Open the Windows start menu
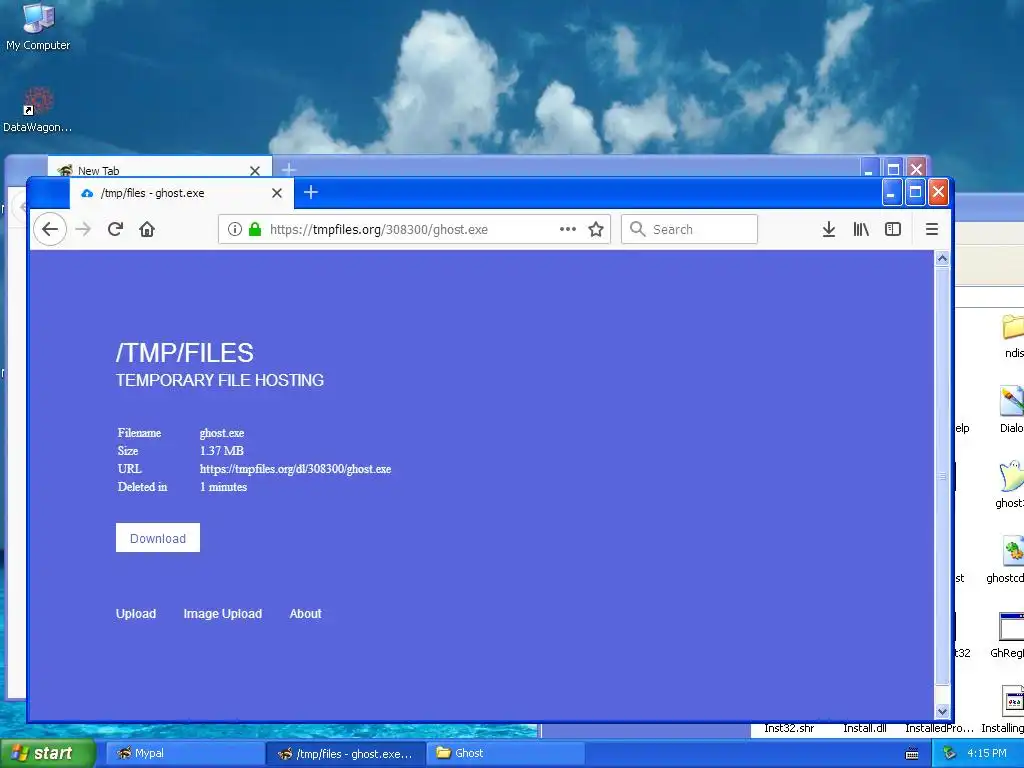Image resolution: width=1024 pixels, height=768 pixels. click(x=47, y=753)
